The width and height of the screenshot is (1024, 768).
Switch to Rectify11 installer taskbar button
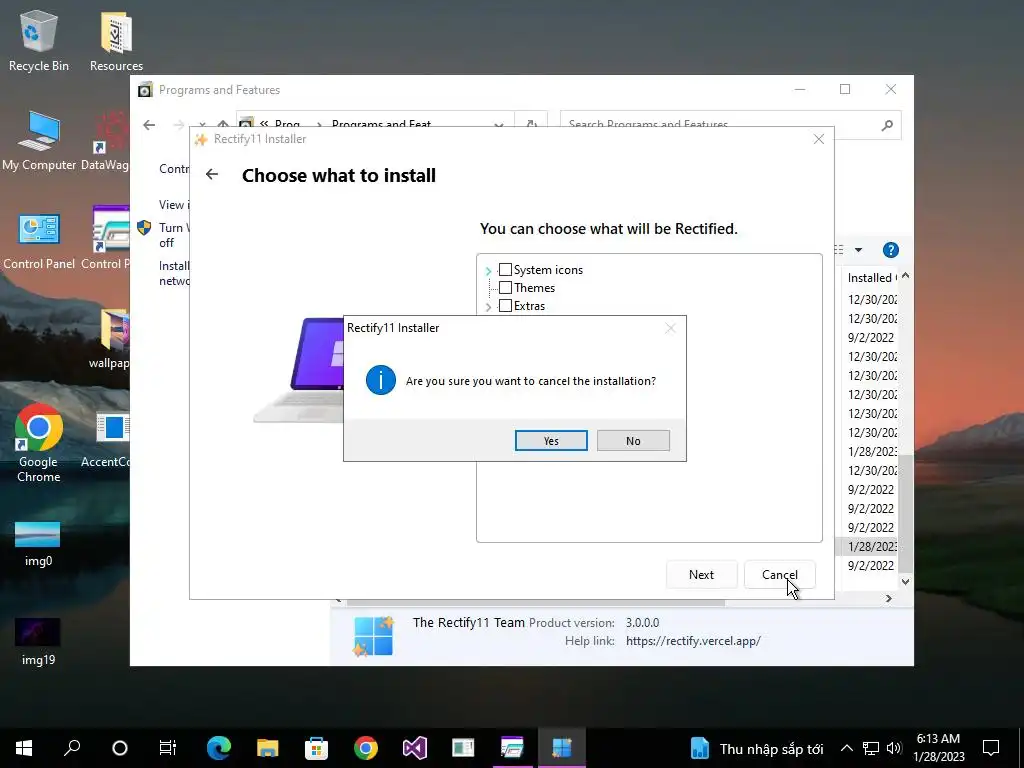coord(562,748)
